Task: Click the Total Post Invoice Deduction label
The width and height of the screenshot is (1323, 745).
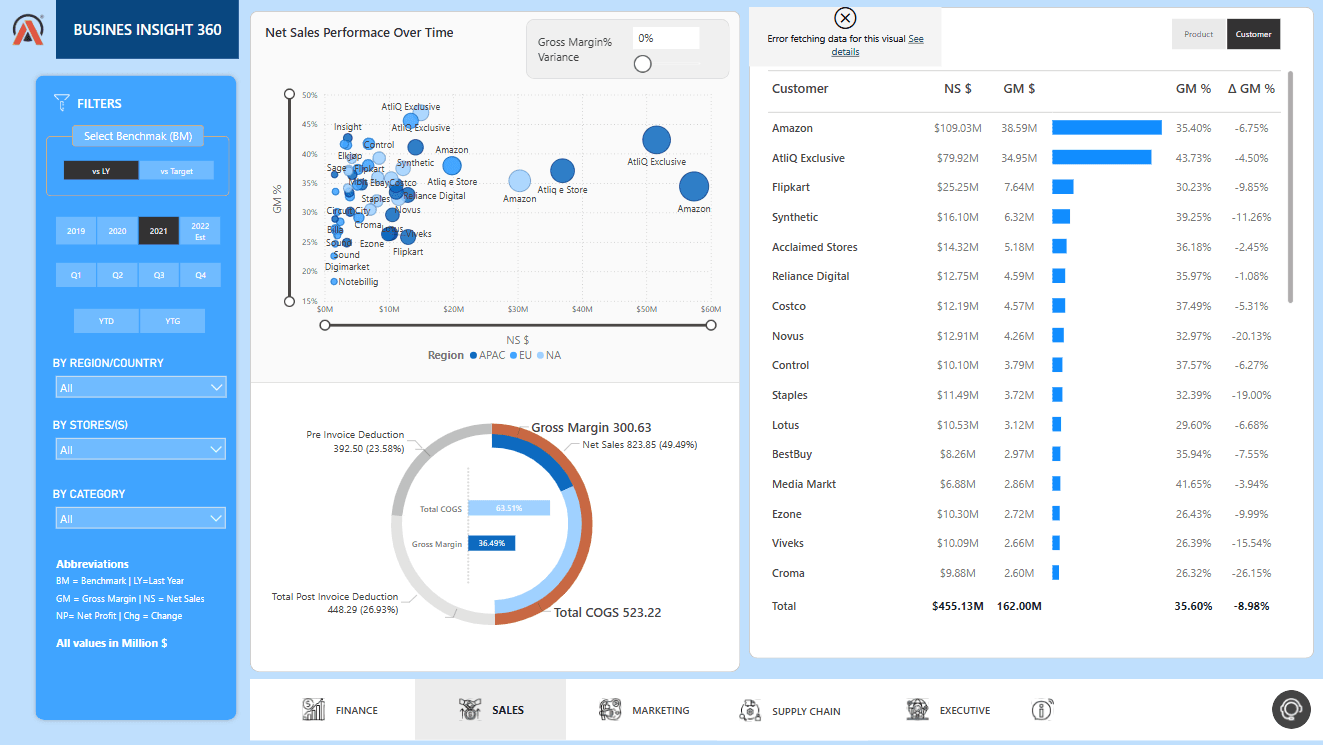Action: [335, 603]
